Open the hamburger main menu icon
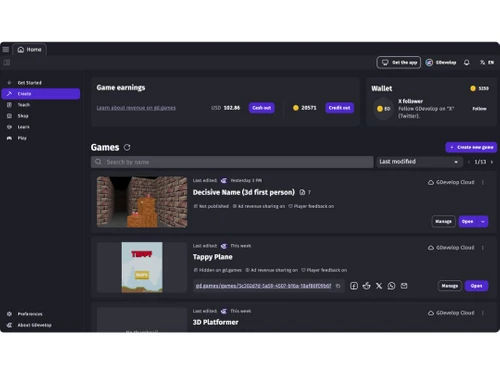This screenshot has height=375, width=500. (6, 50)
